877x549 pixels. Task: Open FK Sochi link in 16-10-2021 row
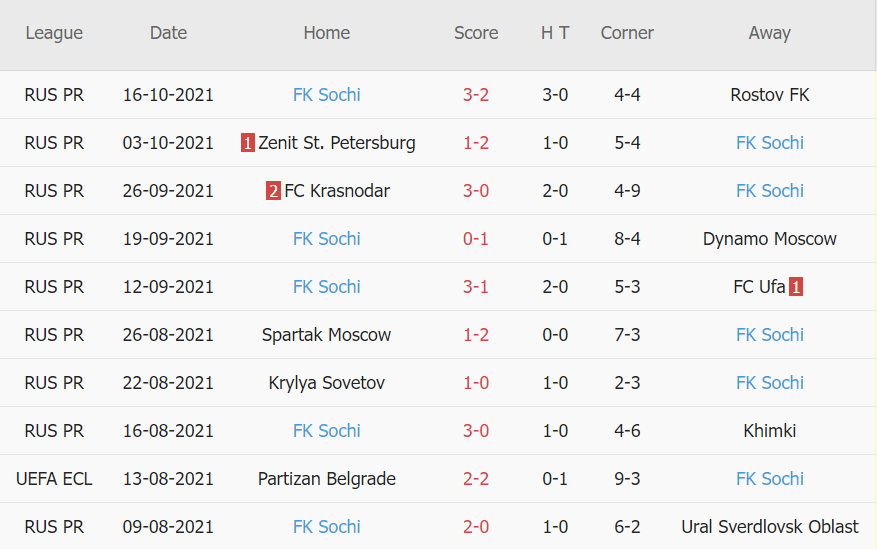click(326, 95)
